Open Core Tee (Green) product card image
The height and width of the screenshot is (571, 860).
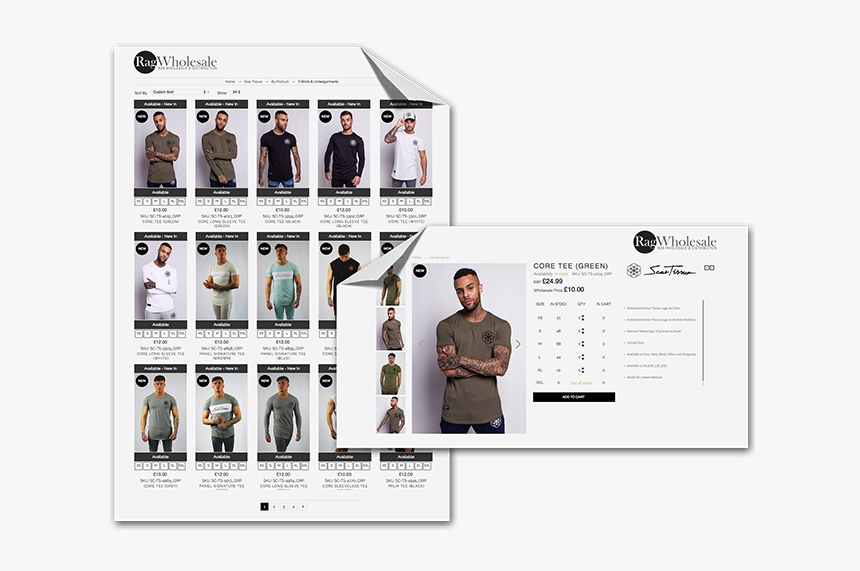[160, 149]
